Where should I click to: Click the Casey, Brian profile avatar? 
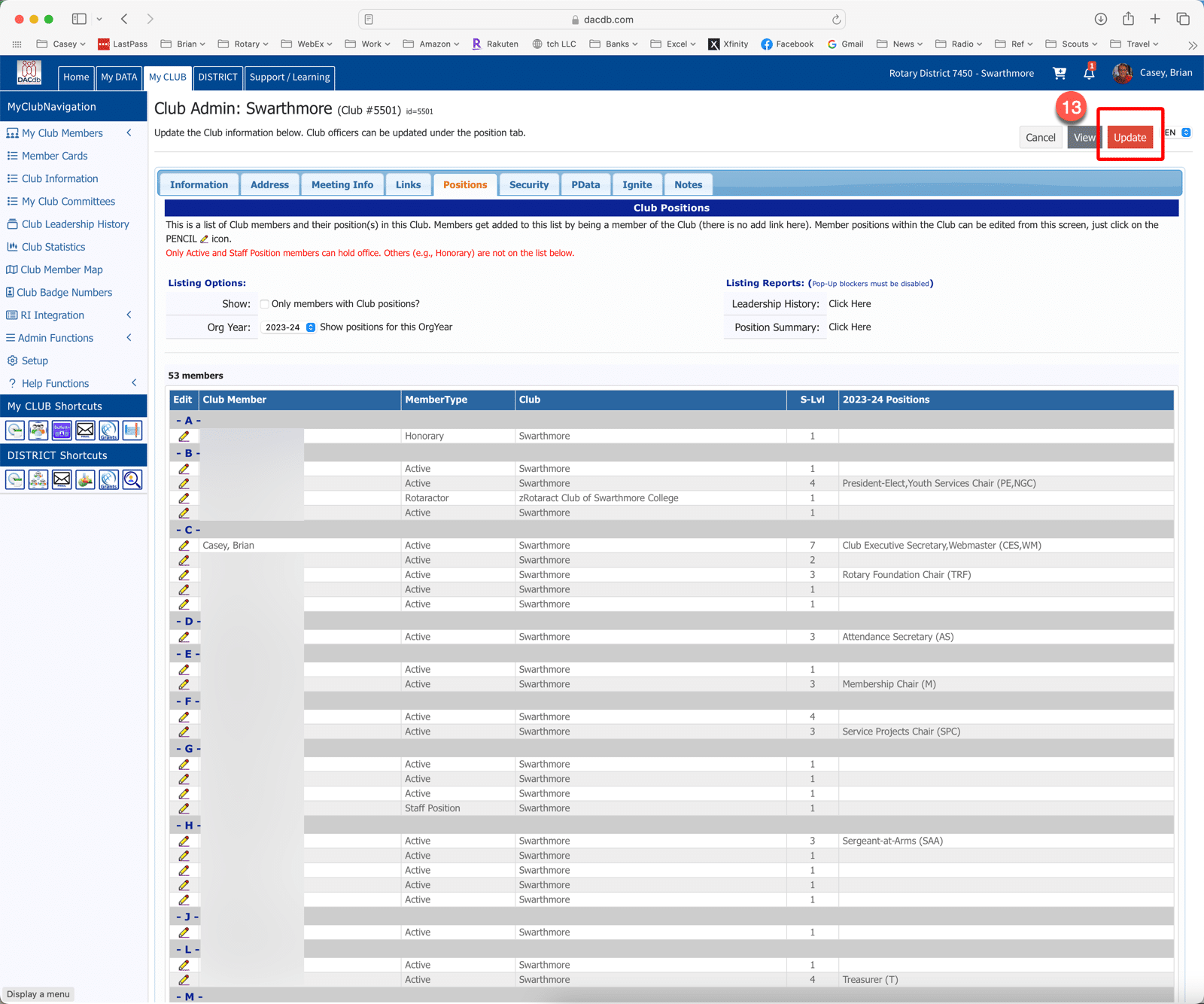1122,73
